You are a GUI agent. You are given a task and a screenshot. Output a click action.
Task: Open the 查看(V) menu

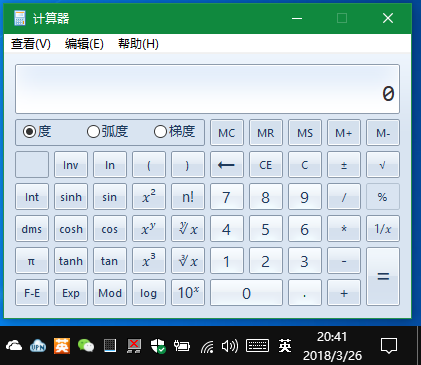coord(31,44)
